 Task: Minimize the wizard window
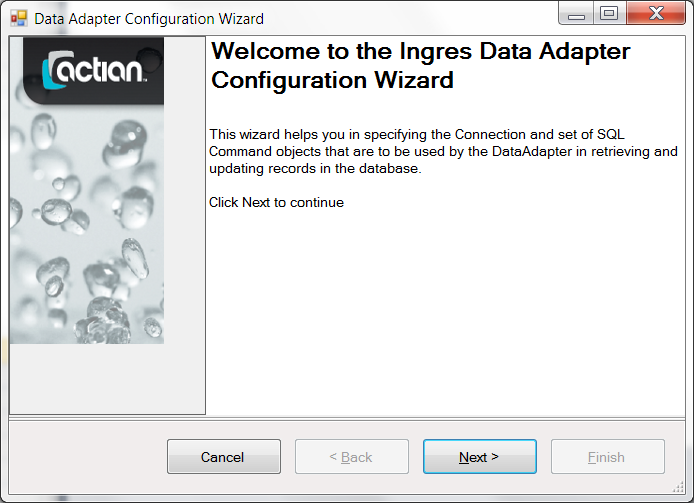[x=576, y=15]
